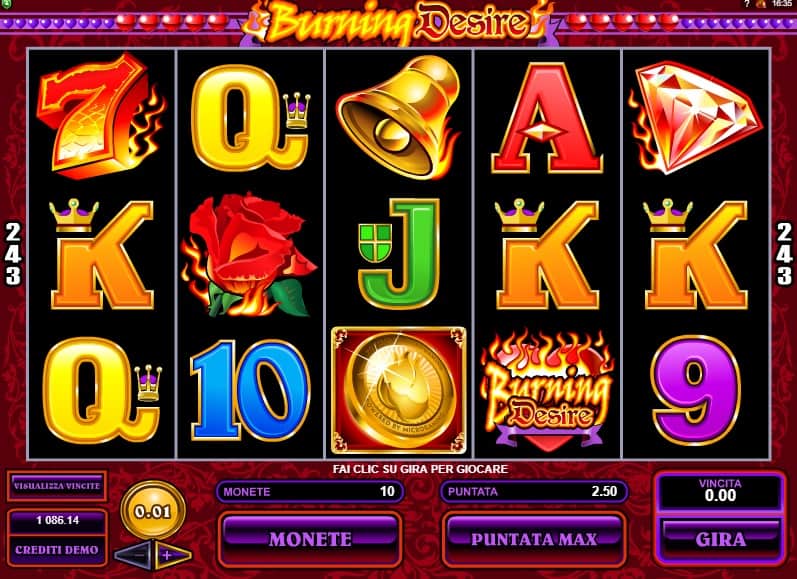
Task: Select the purple 9 symbol
Action: [695, 390]
